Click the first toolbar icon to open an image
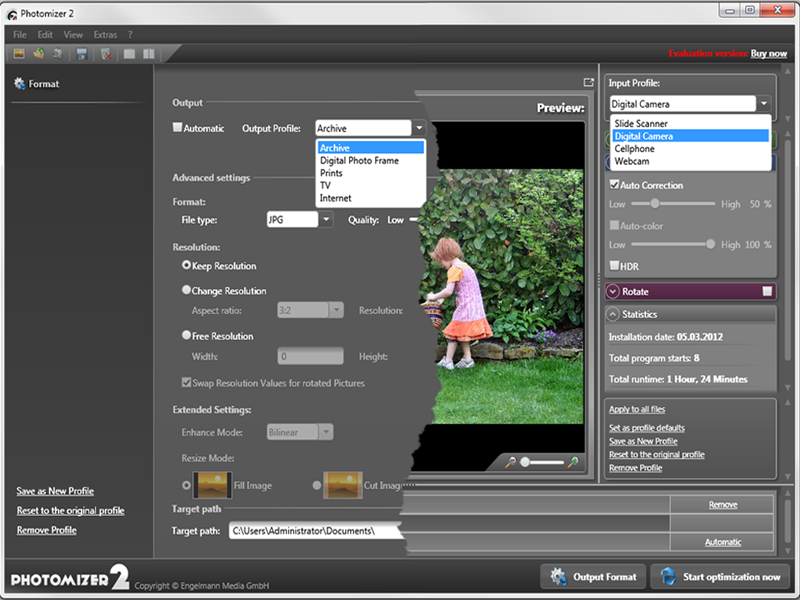 [20, 54]
